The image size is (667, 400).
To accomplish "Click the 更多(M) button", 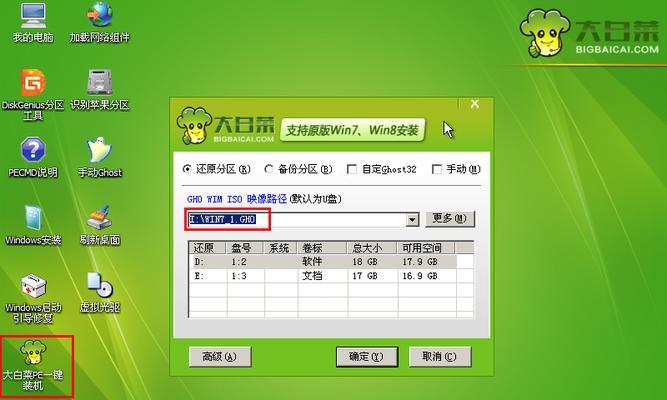I will click(x=450, y=219).
